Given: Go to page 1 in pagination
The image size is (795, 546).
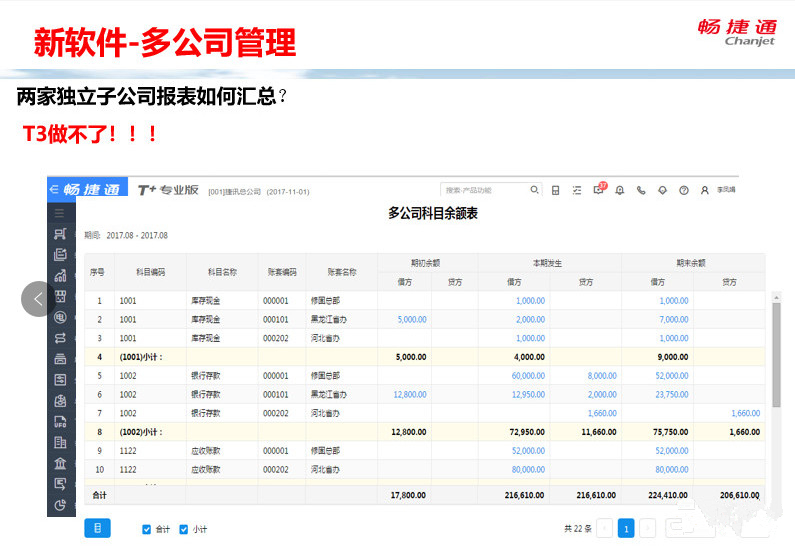Looking at the screenshot, I should click(626, 528).
